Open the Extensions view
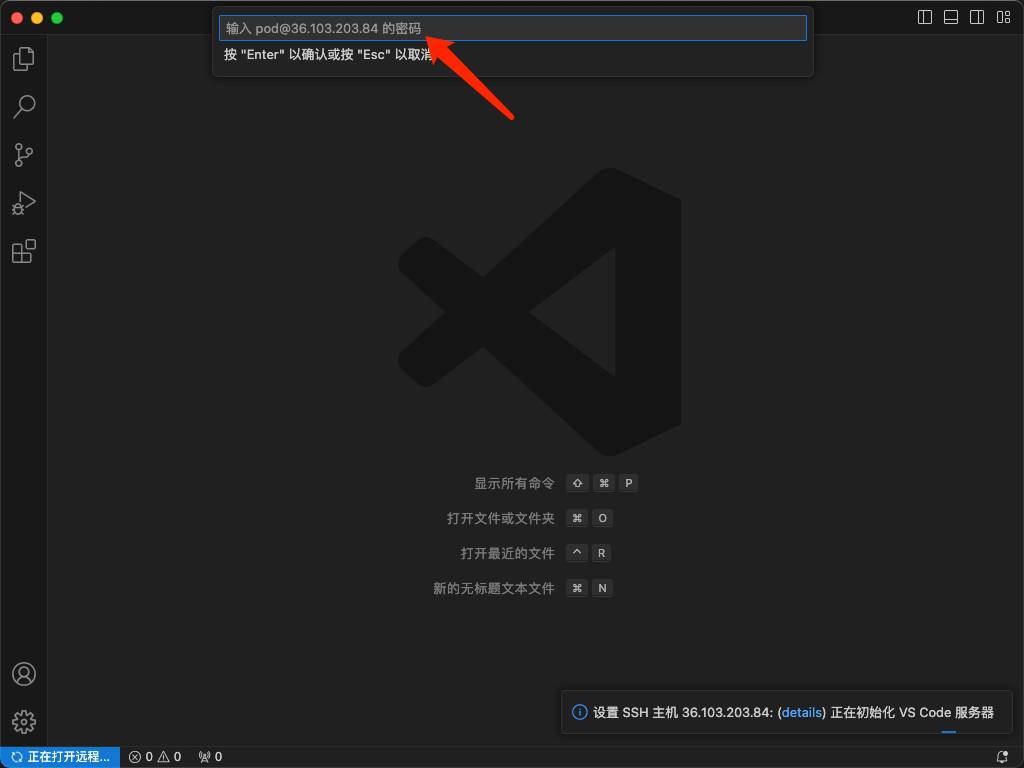 24,251
